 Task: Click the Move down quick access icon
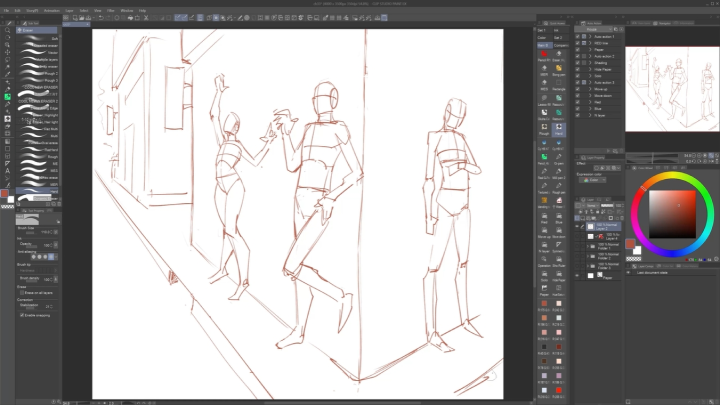(x=559, y=233)
